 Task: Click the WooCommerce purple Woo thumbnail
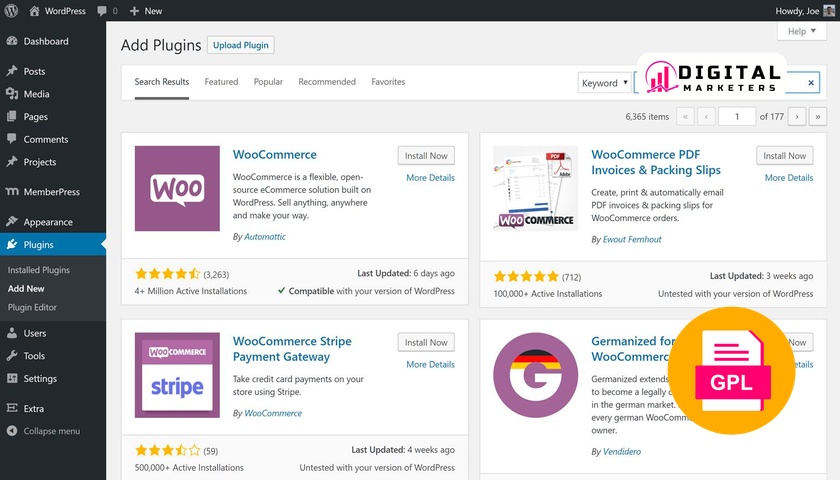177,188
